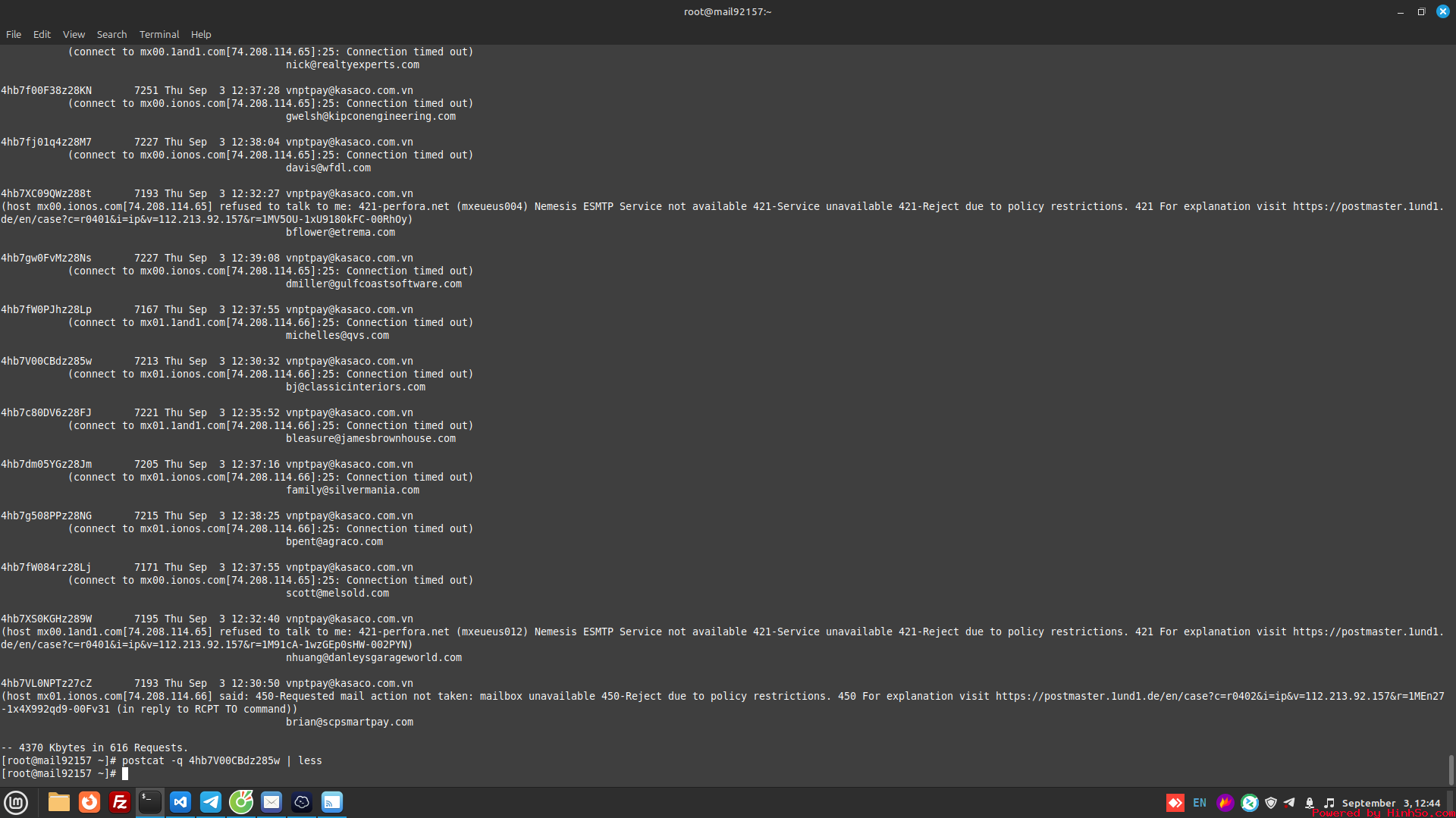1456x818 pixels.
Task: Click queue ID 4hb7g508PPz28NG
Action: [46, 516]
